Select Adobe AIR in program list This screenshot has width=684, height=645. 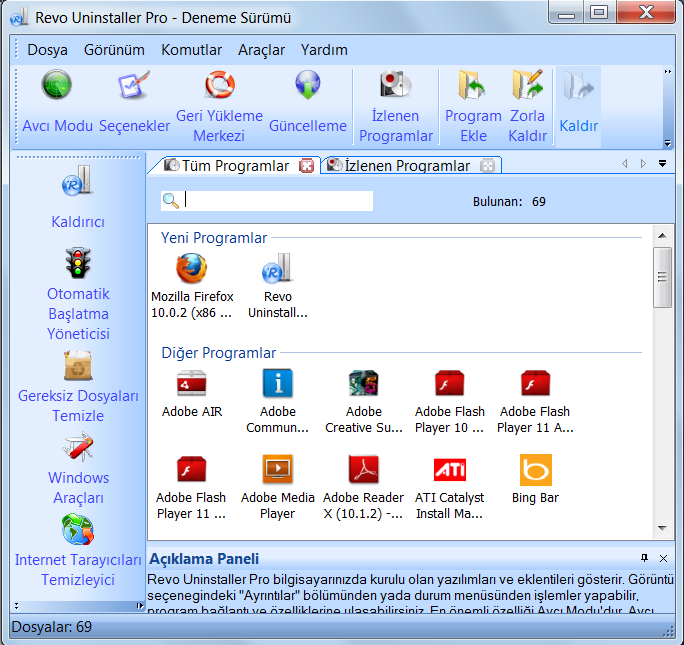(x=192, y=394)
